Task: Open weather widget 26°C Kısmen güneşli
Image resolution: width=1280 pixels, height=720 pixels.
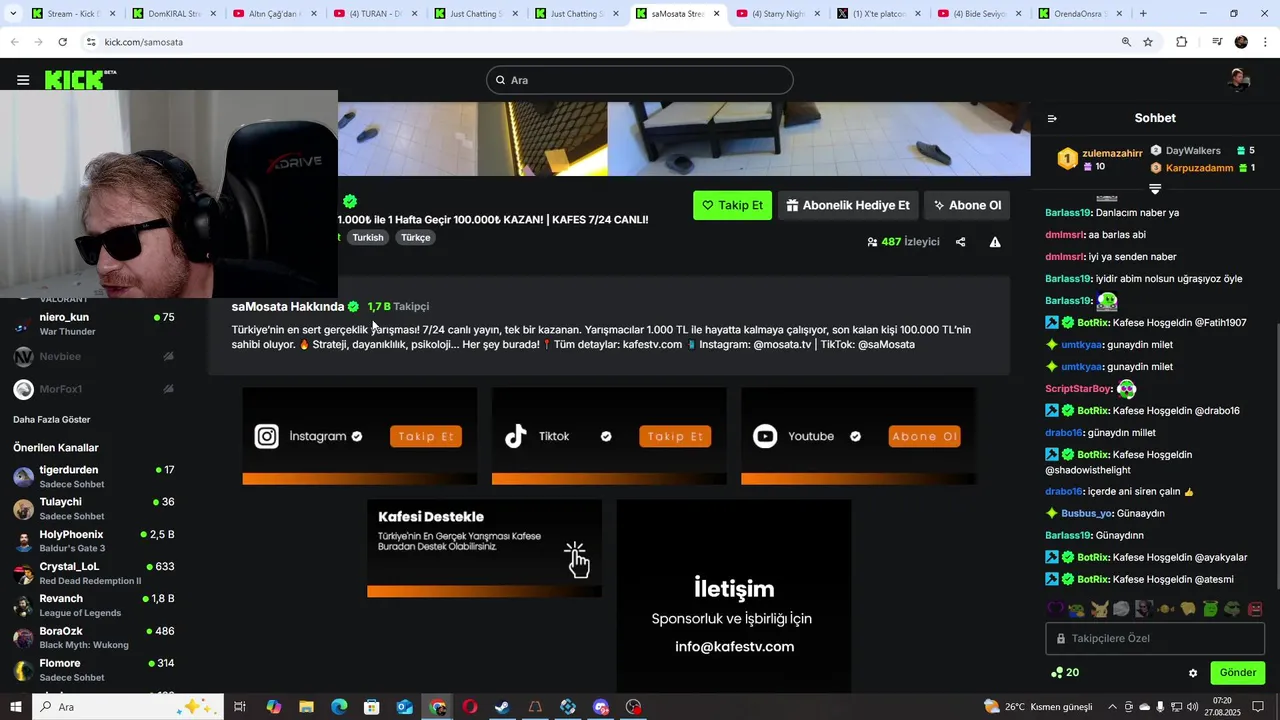Action: pyautogui.click(x=1038, y=707)
